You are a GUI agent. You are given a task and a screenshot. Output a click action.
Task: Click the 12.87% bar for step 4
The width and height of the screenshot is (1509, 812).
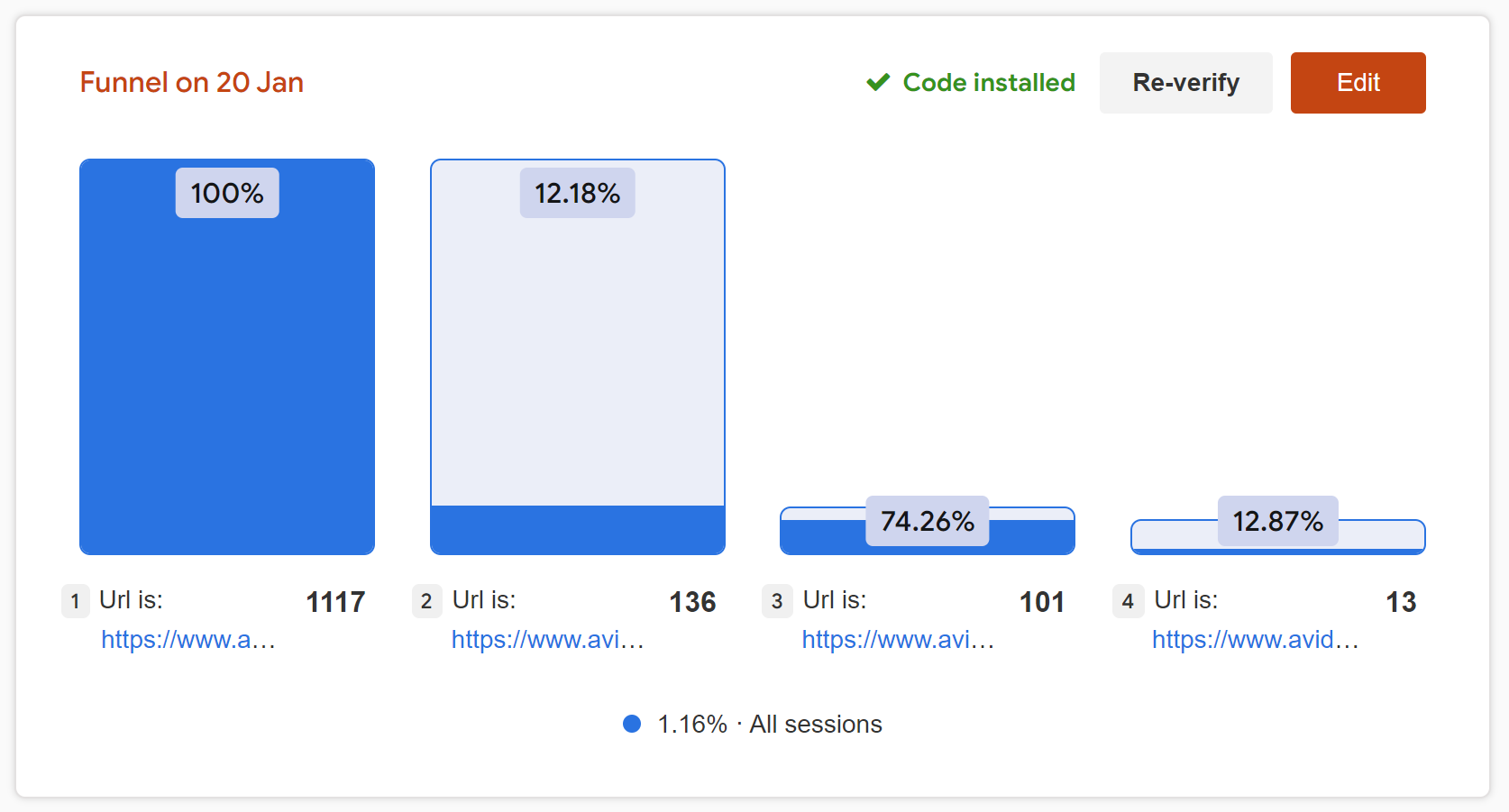click(x=1276, y=535)
